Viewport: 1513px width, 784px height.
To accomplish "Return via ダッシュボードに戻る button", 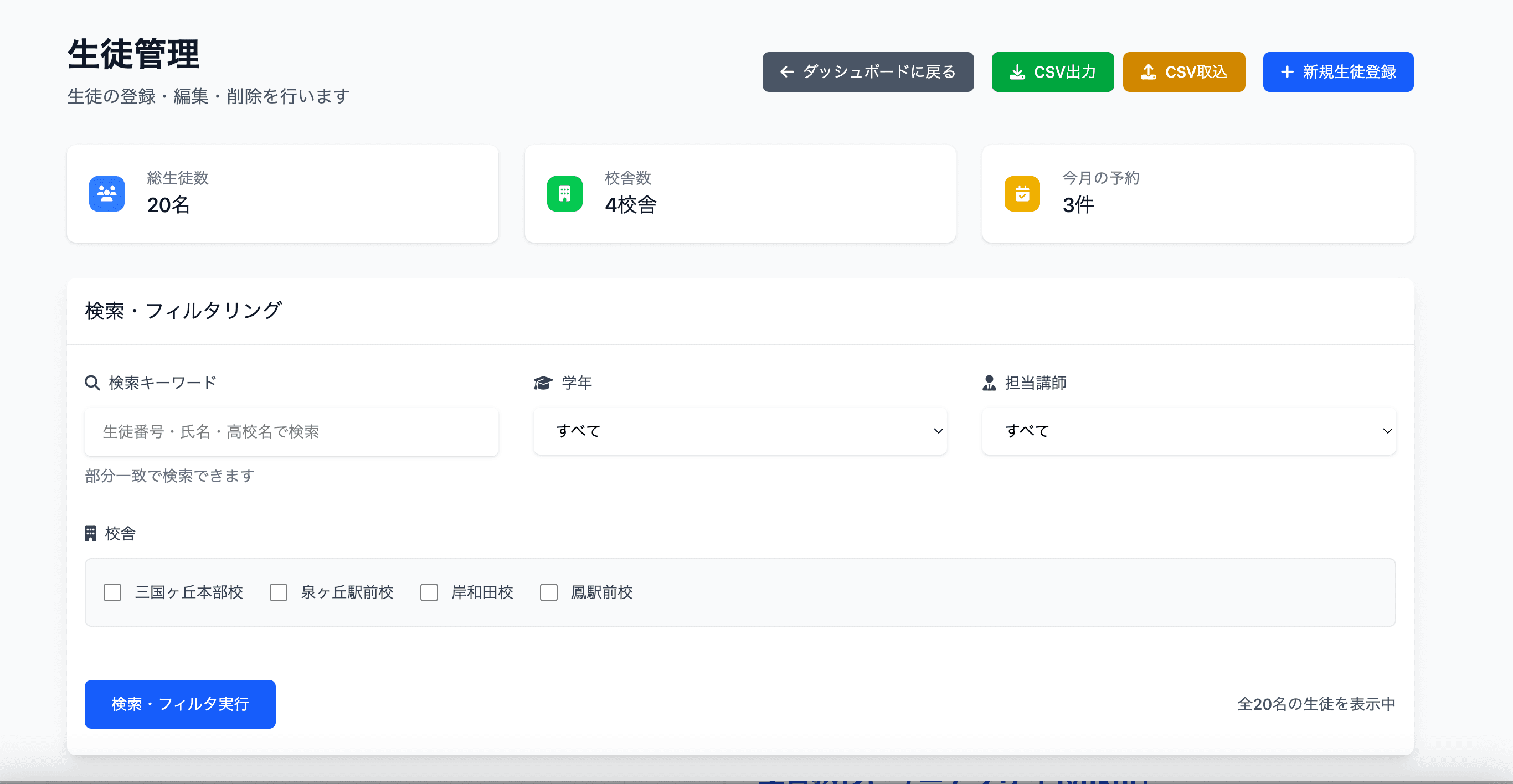I will pos(867,71).
